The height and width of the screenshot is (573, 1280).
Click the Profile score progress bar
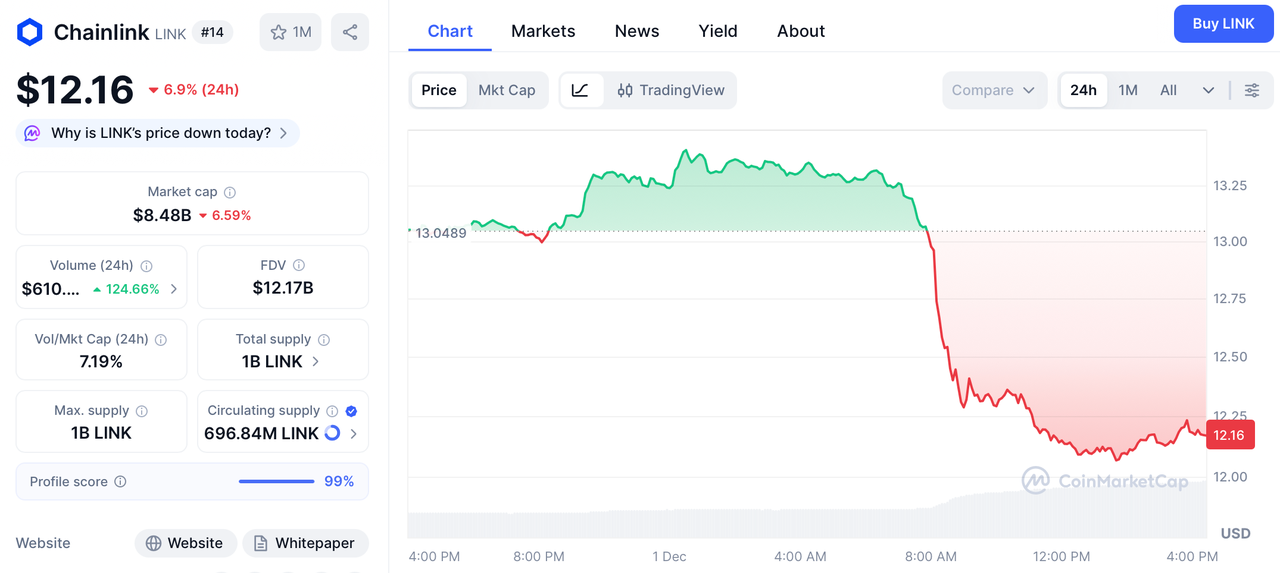(276, 482)
